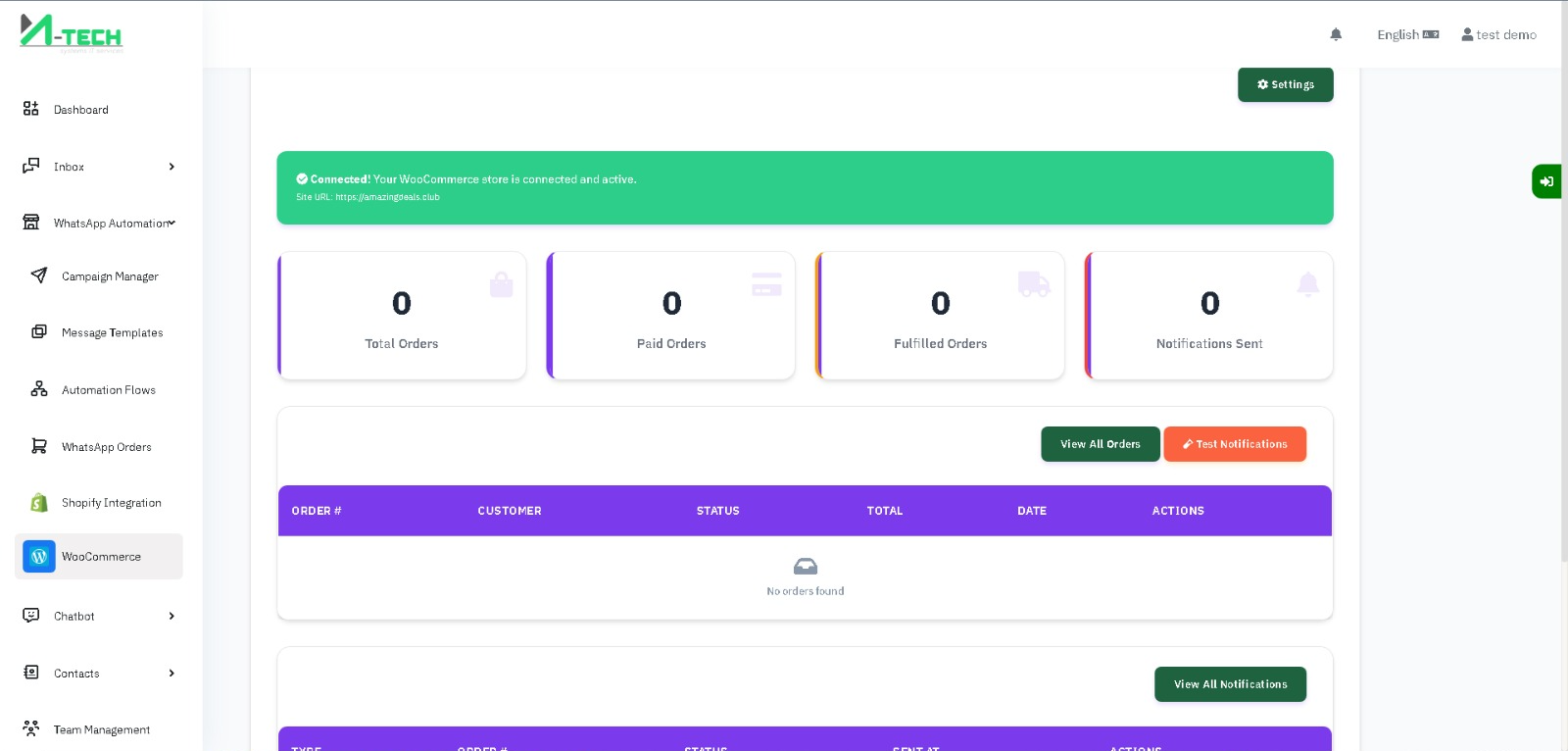Click the M-Tech logo
1568x751 pixels.
pyautogui.click(x=71, y=32)
